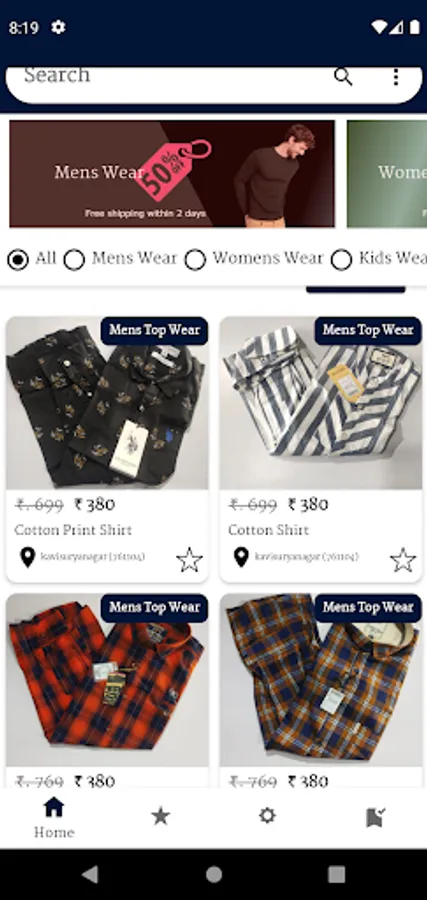The image size is (427, 900).
Task: Open bookmark checklist icon in bottom bar
Action: click(375, 817)
